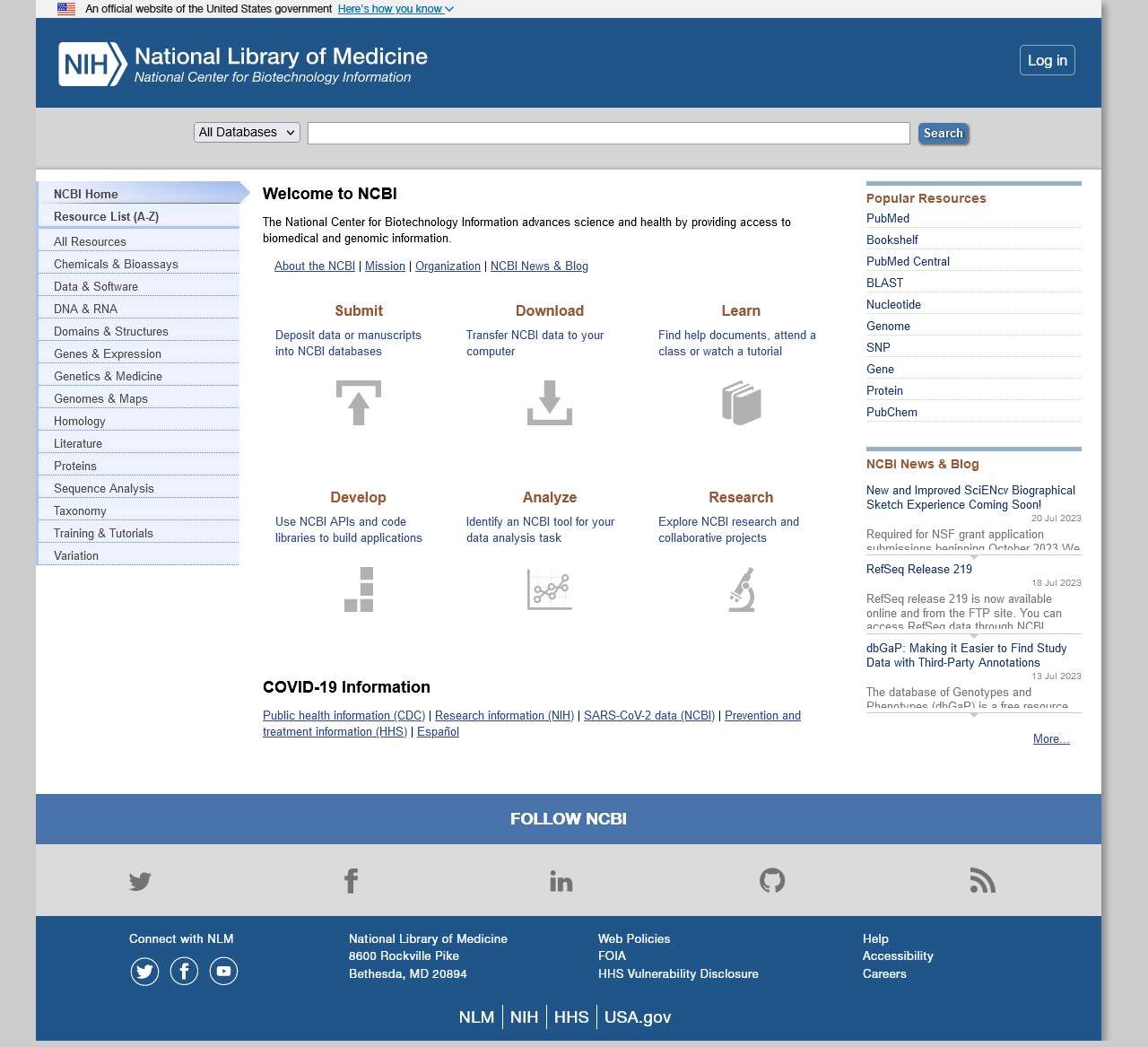Image resolution: width=1148 pixels, height=1047 pixels.
Task: Open SNP in Popular Resources
Action: pyautogui.click(x=878, y=347)
